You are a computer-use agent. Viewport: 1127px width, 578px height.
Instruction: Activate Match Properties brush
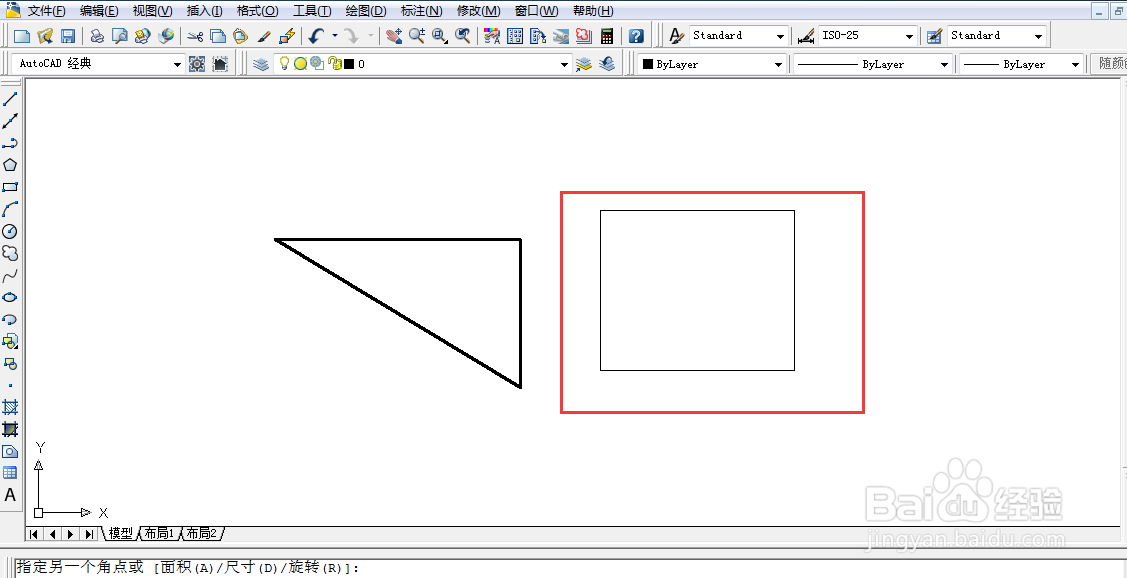[264, 36]
